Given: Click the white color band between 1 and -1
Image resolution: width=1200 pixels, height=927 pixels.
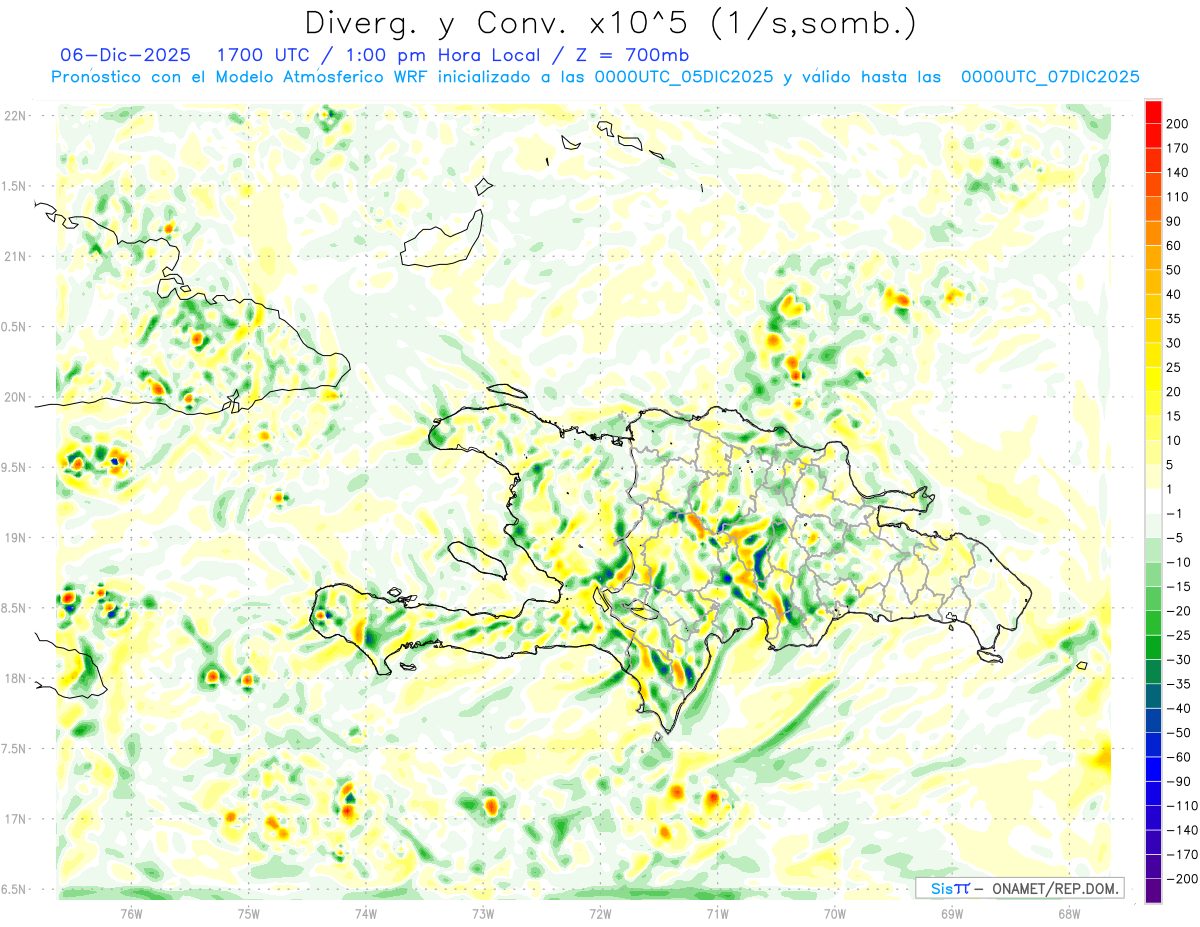Looking at the screenshot, I should pos(1153,501).
